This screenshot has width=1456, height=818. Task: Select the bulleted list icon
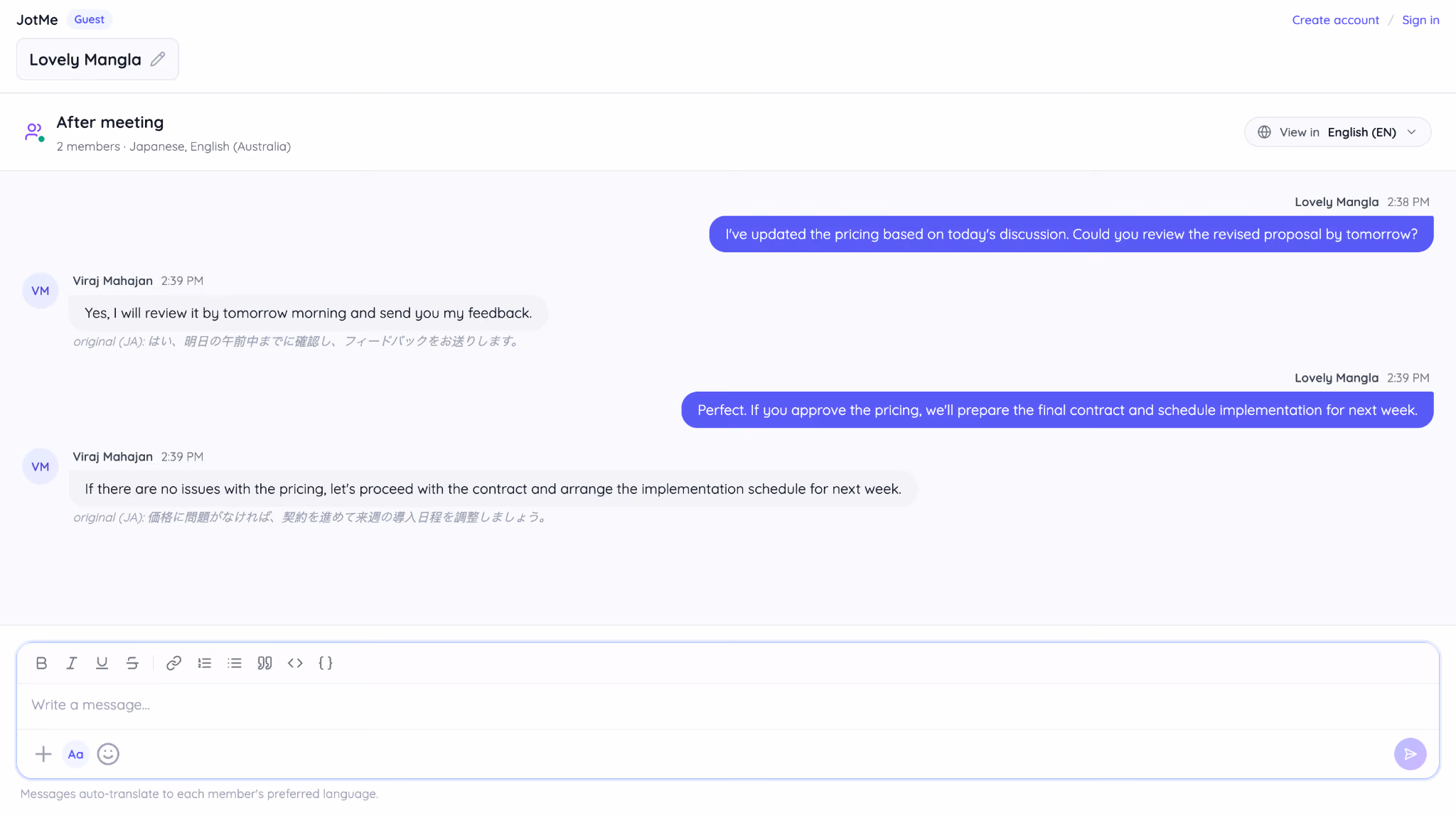pyautogui.click(x=235, y=663)
